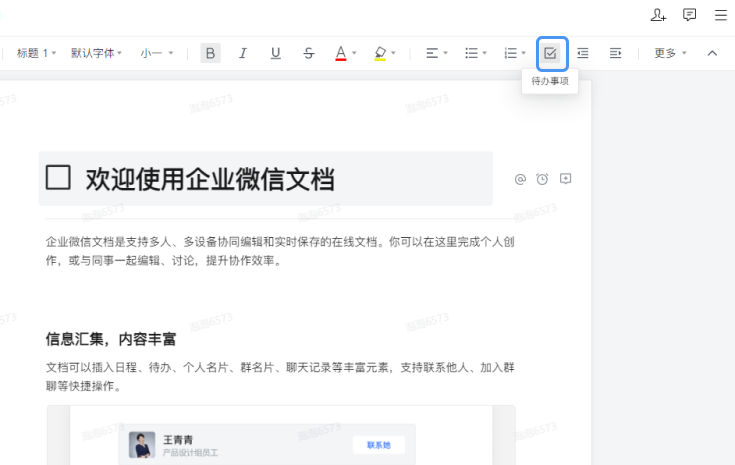Viewport: 735px width, 465px height.
Task: Toggle bold formatting
Action: (x=210, y=53)
